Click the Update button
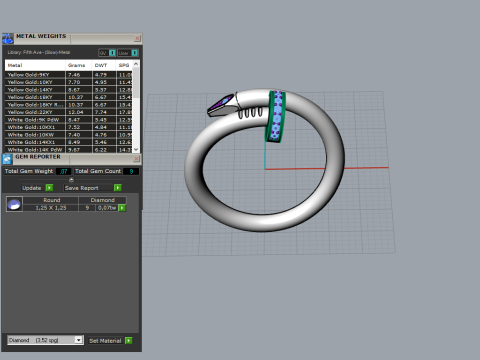 pyautogui.click(x=32, y=188)
